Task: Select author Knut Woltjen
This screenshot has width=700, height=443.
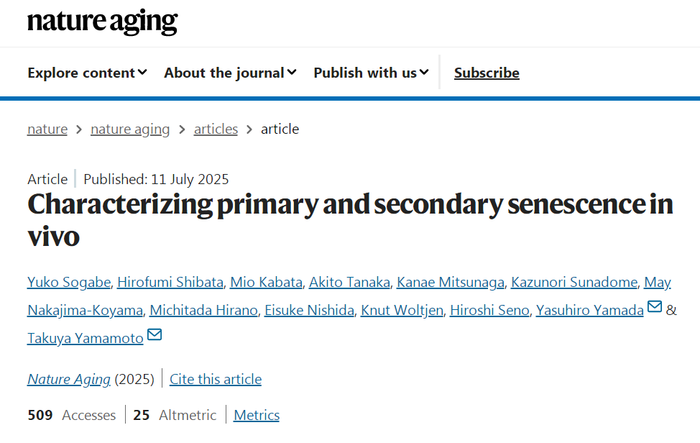Action: (x=402, y=310)
